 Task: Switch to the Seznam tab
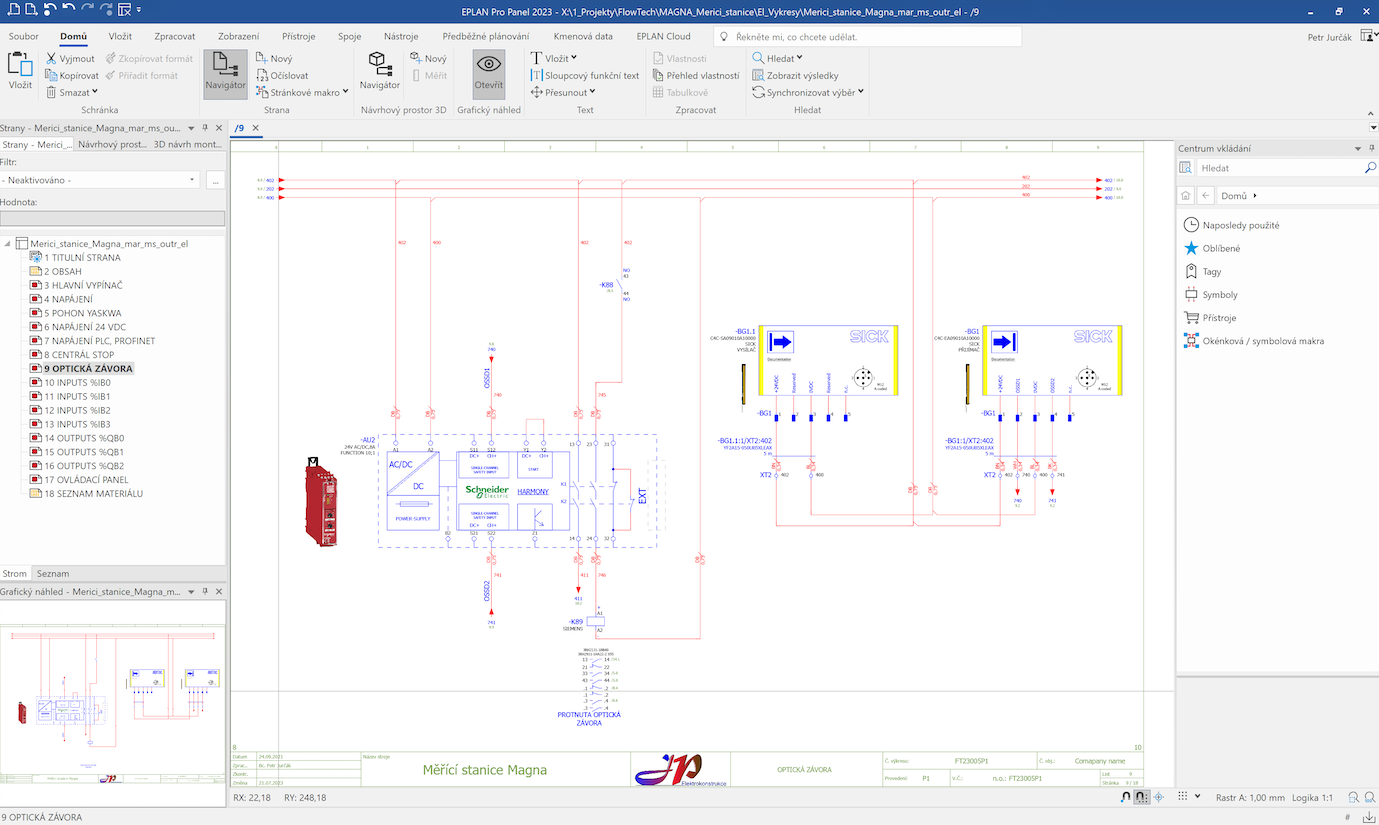click(x=53, y=574)
